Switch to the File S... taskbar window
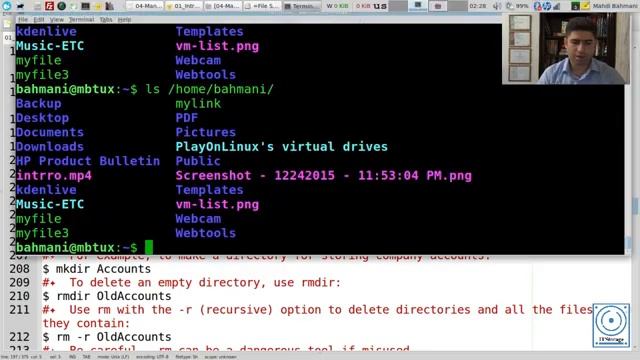The width and height of the screenshot is (640, 360). [262, 6]
